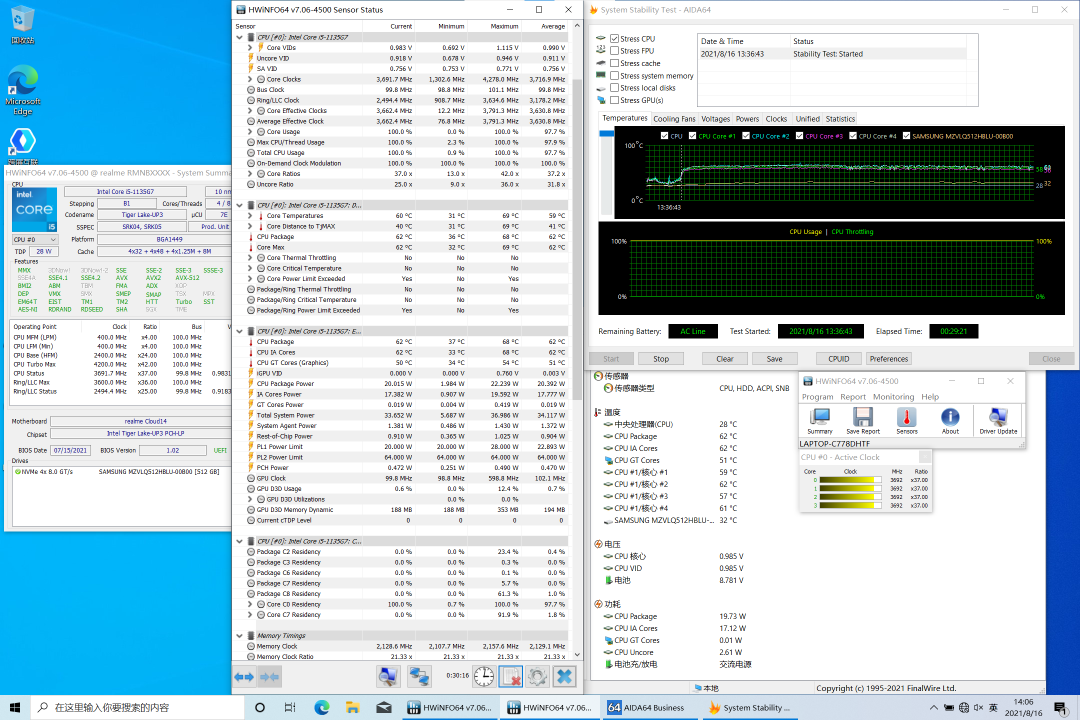
Task: Open the CPU #0 selector dropdown
Action: 35,240
